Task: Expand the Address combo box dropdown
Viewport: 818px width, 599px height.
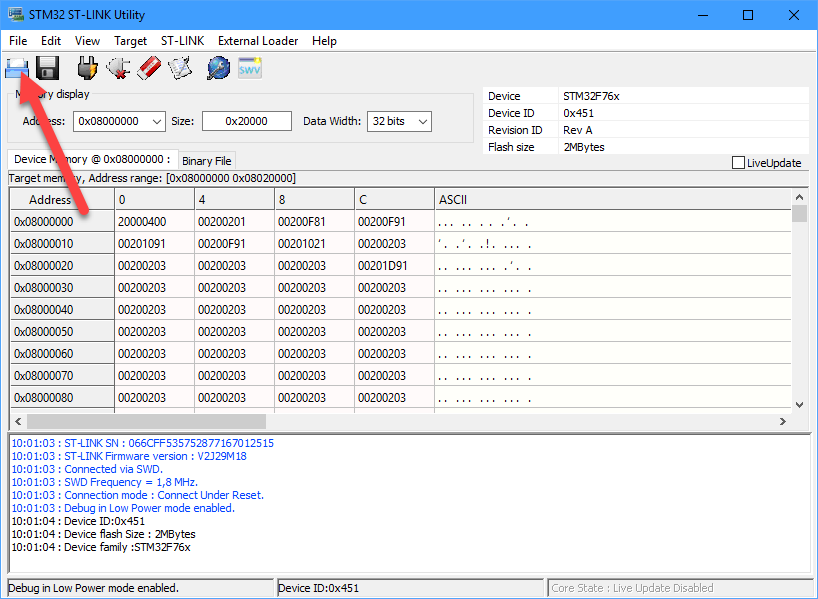Action: pyautogui.click(x=157, y=122)
